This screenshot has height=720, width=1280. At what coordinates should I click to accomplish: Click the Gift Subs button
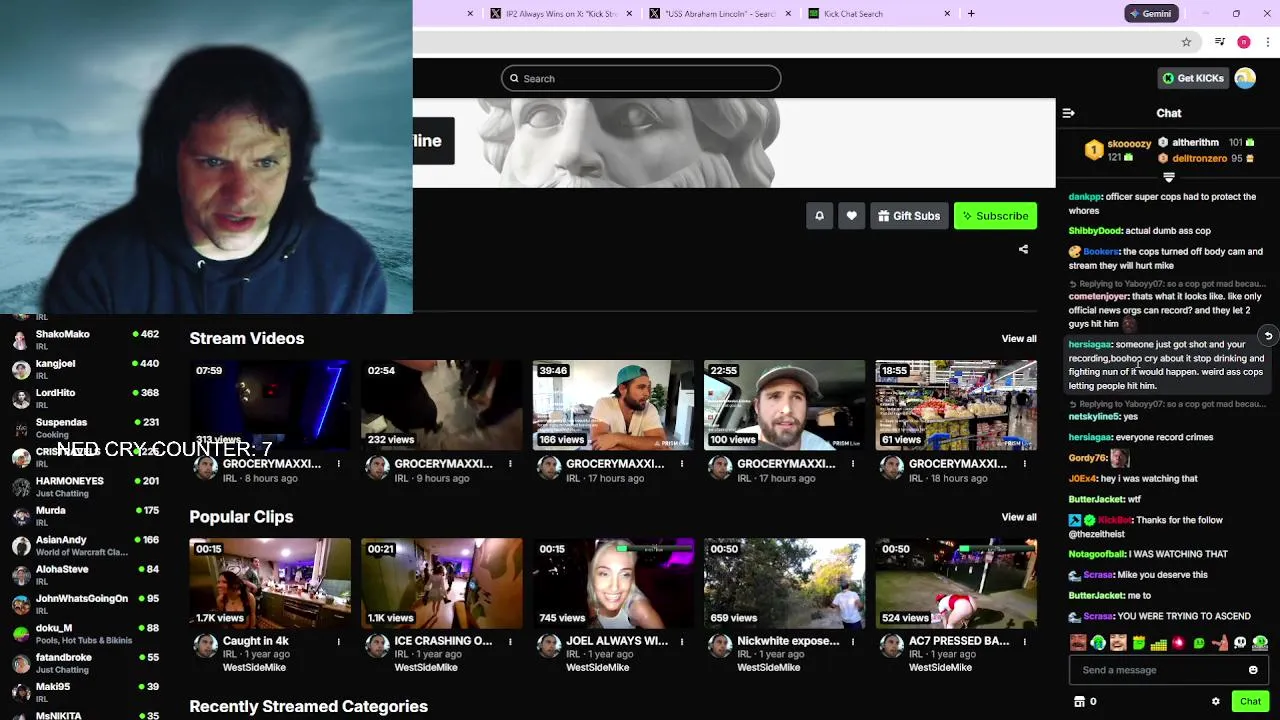point(908,216)
